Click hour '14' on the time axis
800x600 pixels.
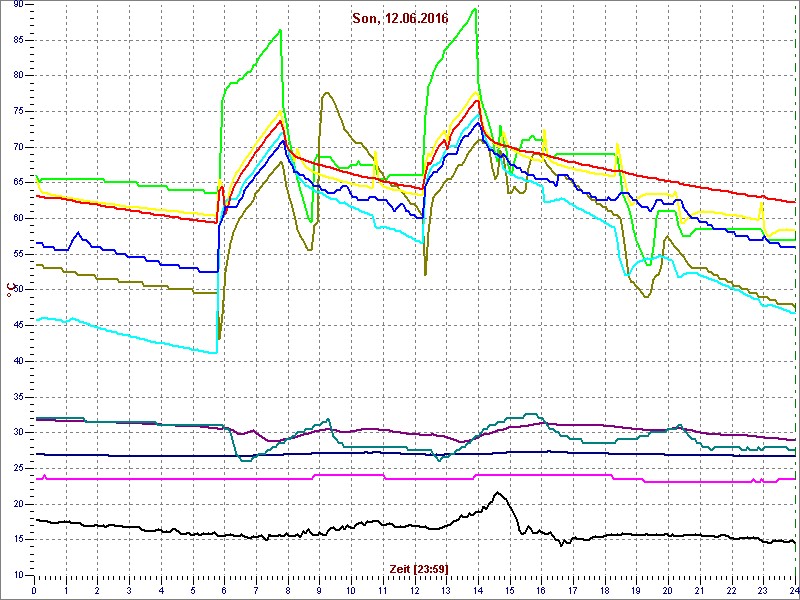click(x=478, y=589)
